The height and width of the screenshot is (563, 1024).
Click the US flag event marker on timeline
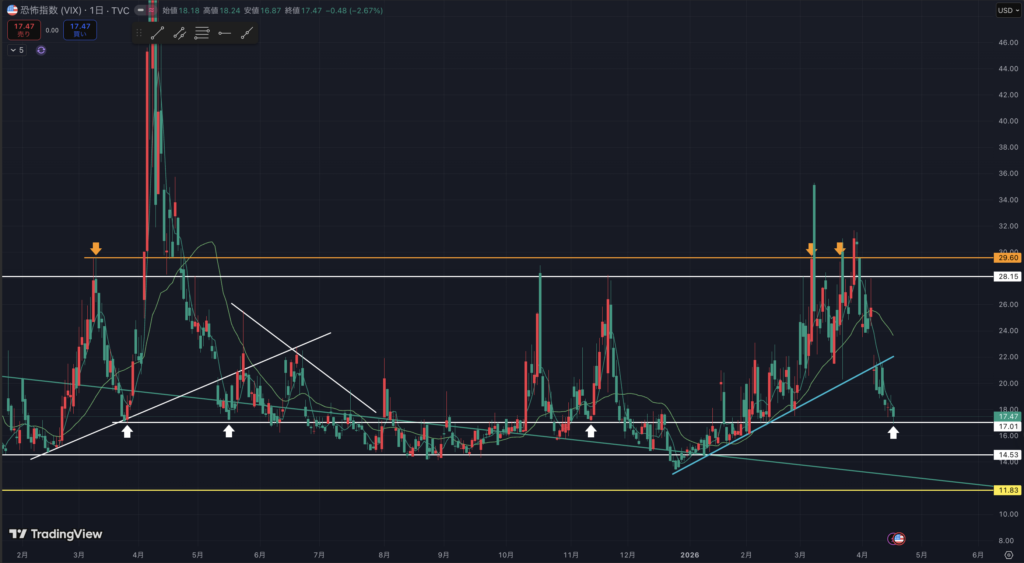(898, 538)
